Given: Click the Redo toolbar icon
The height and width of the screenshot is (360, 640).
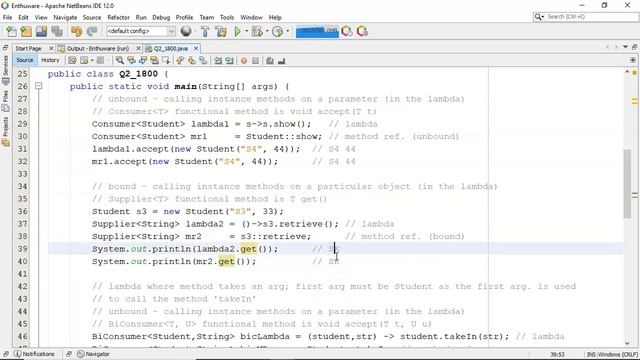Looking at the screenshot, I should [92, 31].
